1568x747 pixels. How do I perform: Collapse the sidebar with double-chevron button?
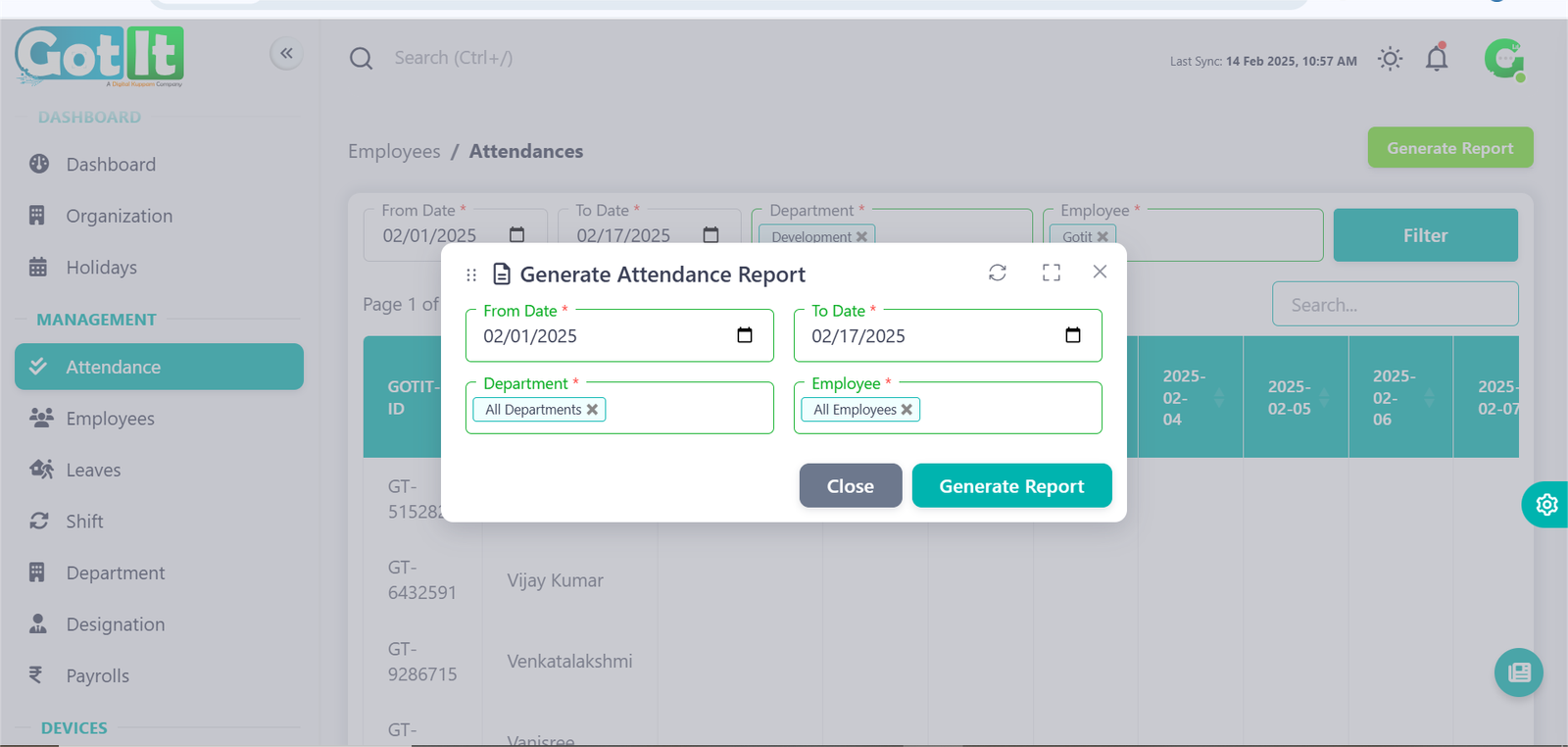[x=286, y=53]
